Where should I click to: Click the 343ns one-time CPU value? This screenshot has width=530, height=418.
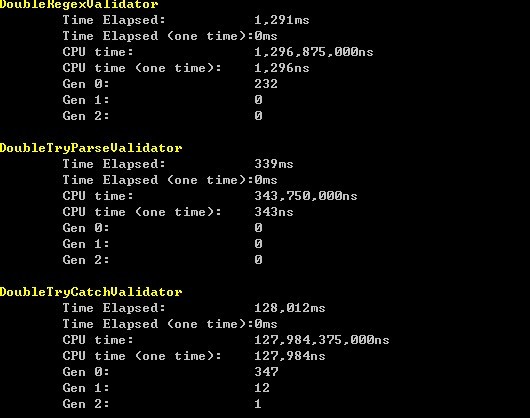274,212
